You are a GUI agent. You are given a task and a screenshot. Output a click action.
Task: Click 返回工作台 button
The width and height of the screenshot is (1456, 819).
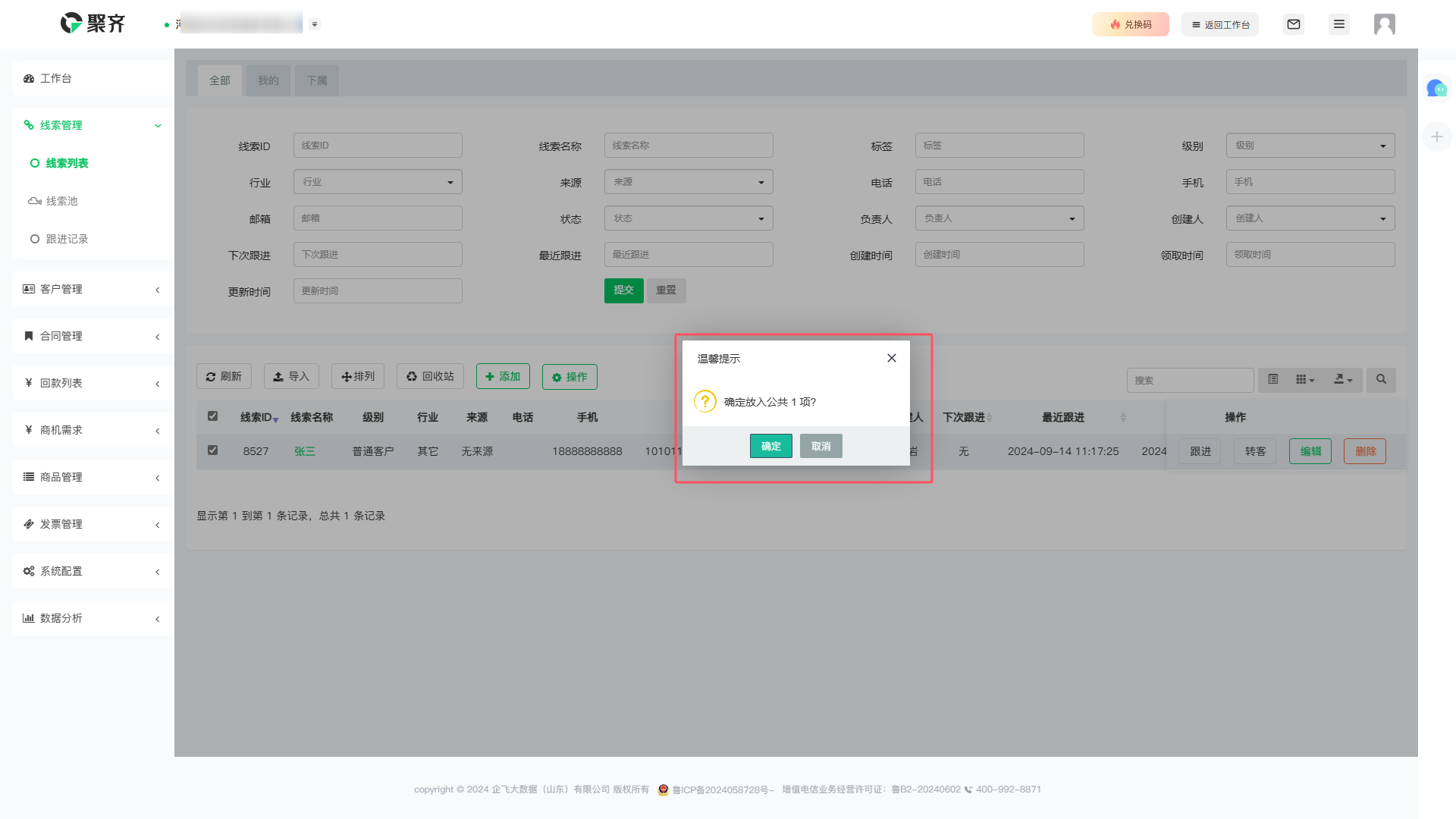[1220, 24]
